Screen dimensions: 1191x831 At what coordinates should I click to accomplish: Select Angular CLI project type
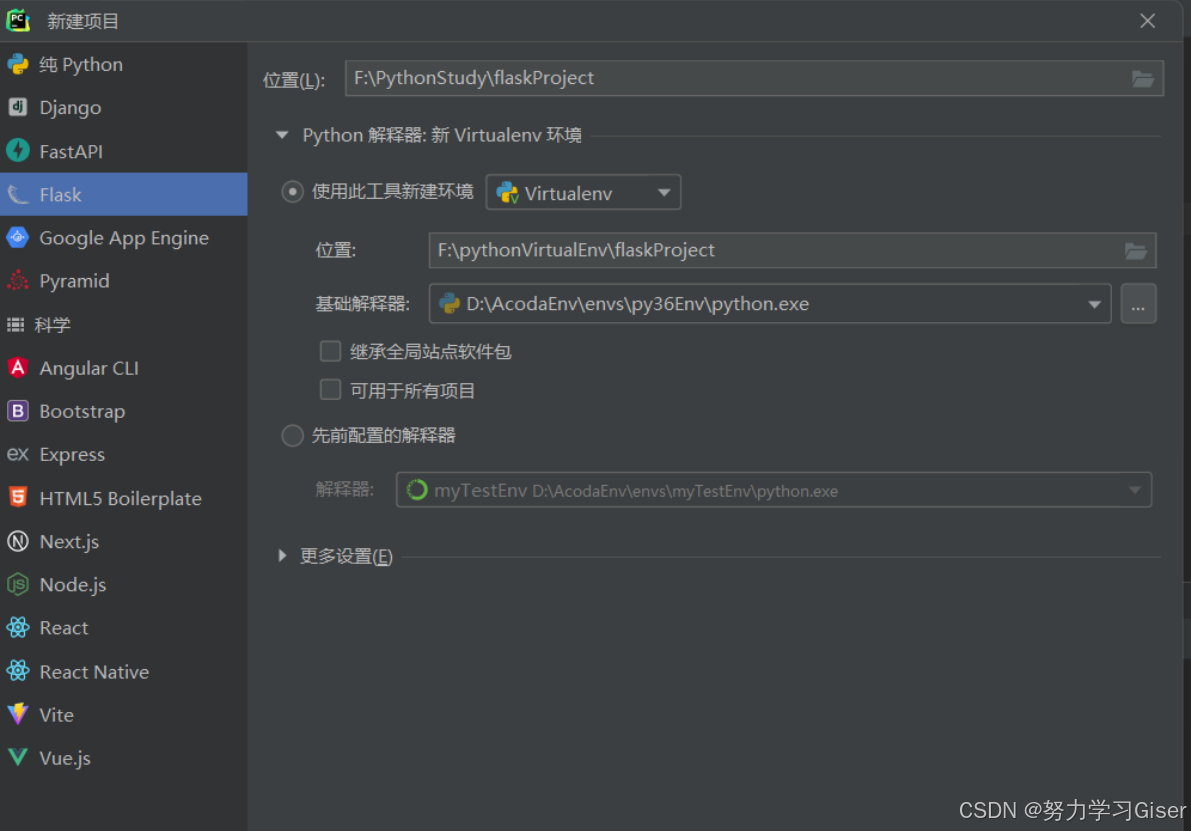pyautogui.click(x=124, y=368)
